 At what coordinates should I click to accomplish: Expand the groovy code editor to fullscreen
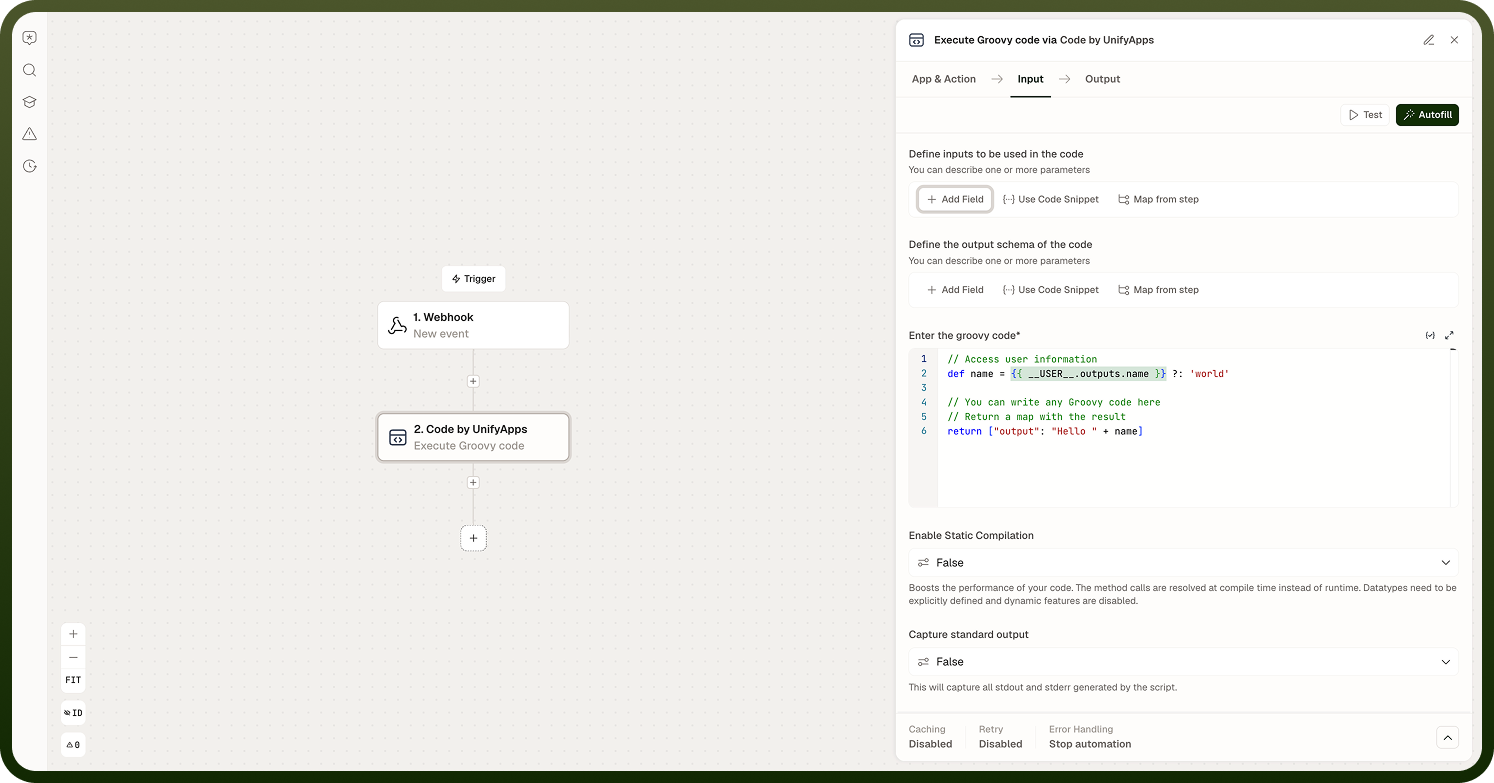pyautogui.click(x=1449, y=336)
